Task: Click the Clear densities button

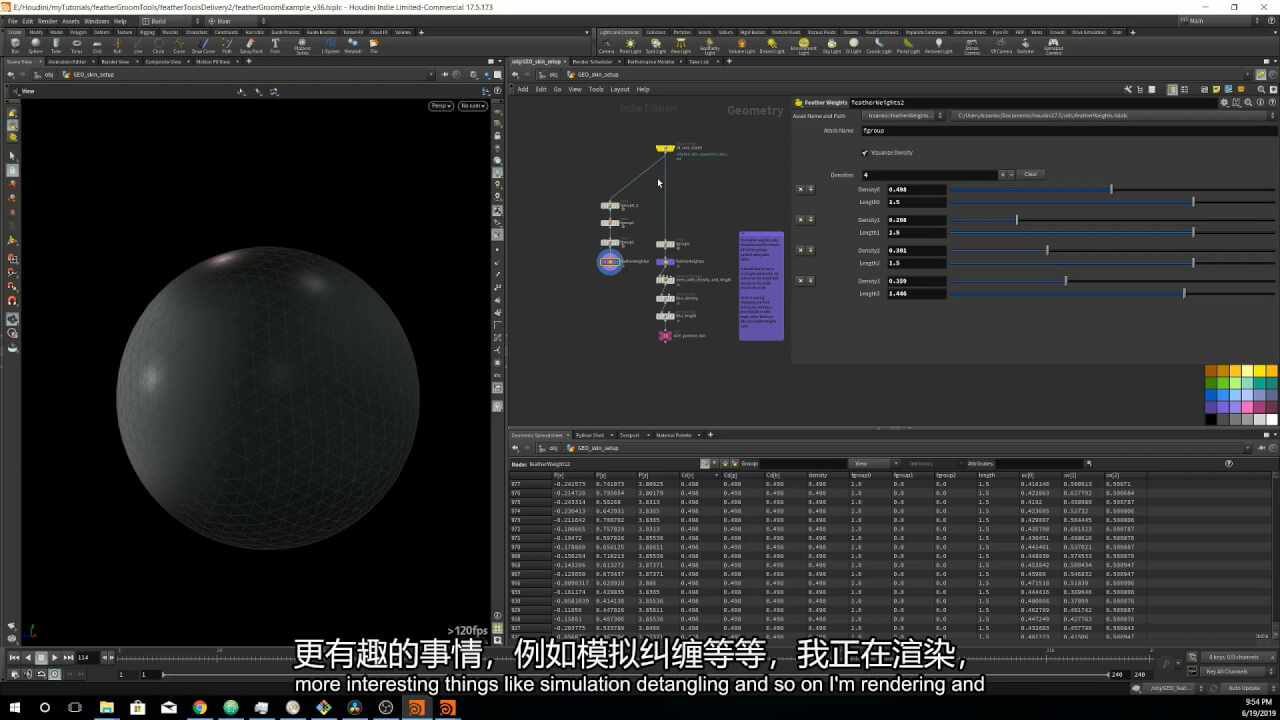Action: coord(1031,174)
